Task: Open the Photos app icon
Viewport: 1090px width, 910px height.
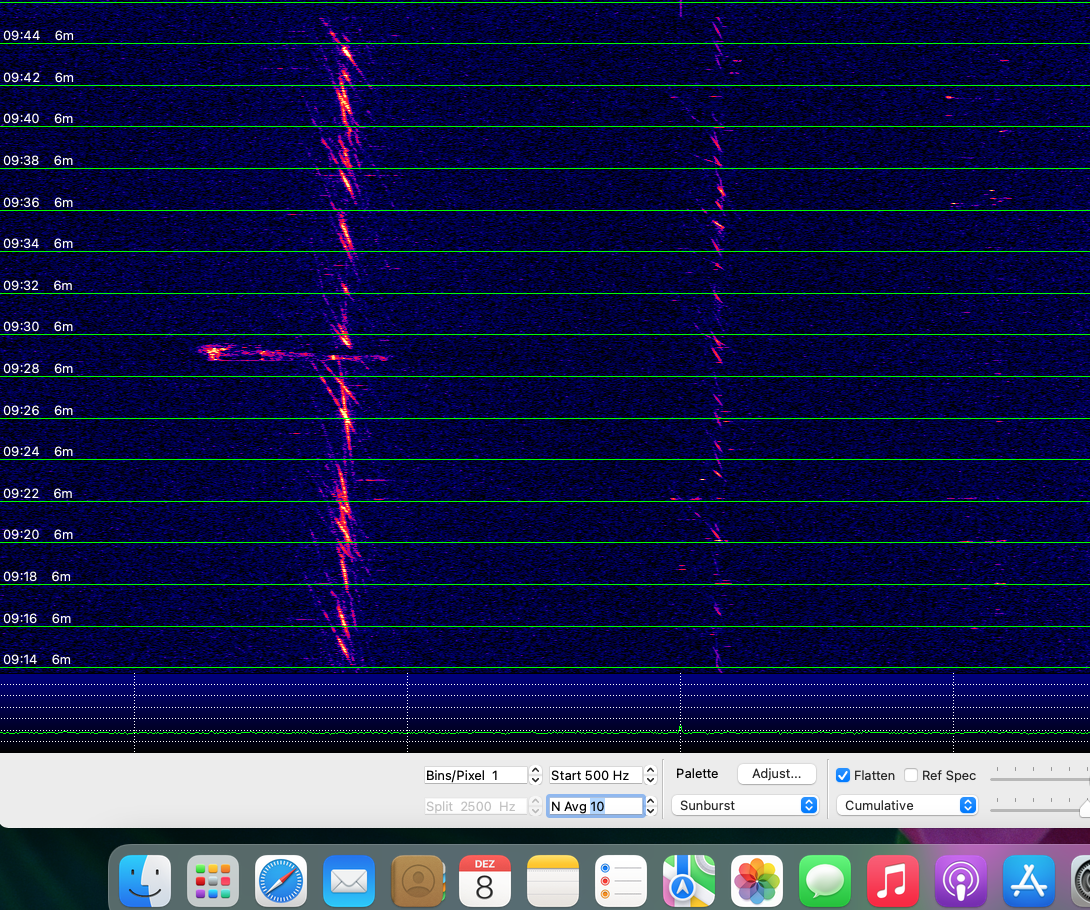Action: point(757,881)
